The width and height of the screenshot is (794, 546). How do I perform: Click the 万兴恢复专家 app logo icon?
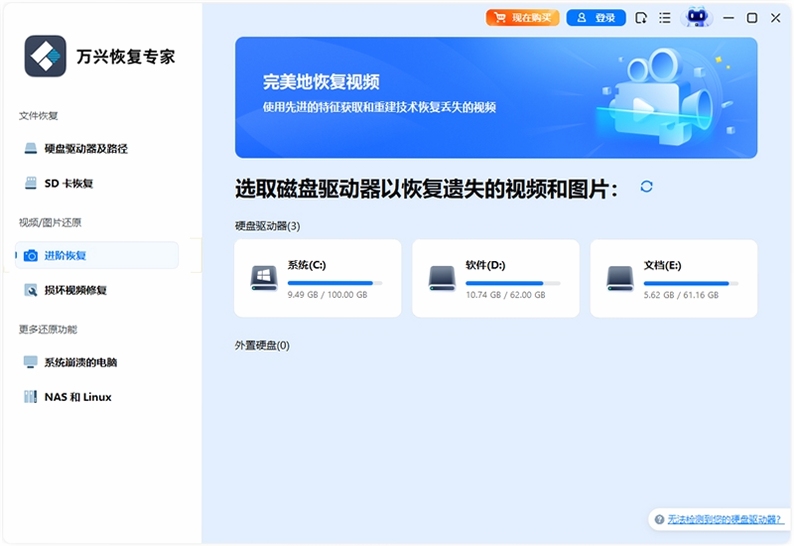(45, 56)
